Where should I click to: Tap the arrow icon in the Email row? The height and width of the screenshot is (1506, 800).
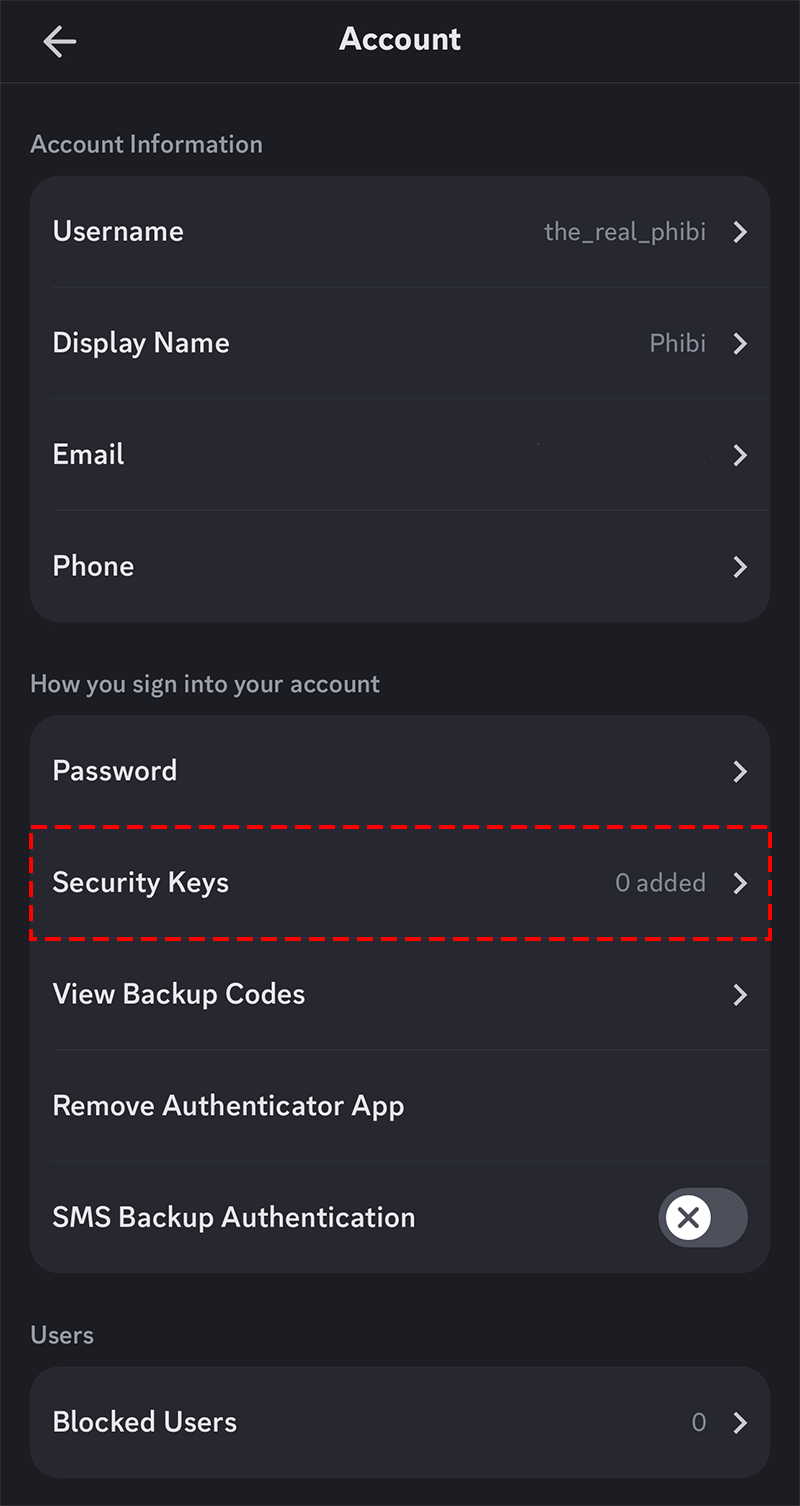click(x=740, y=456)
